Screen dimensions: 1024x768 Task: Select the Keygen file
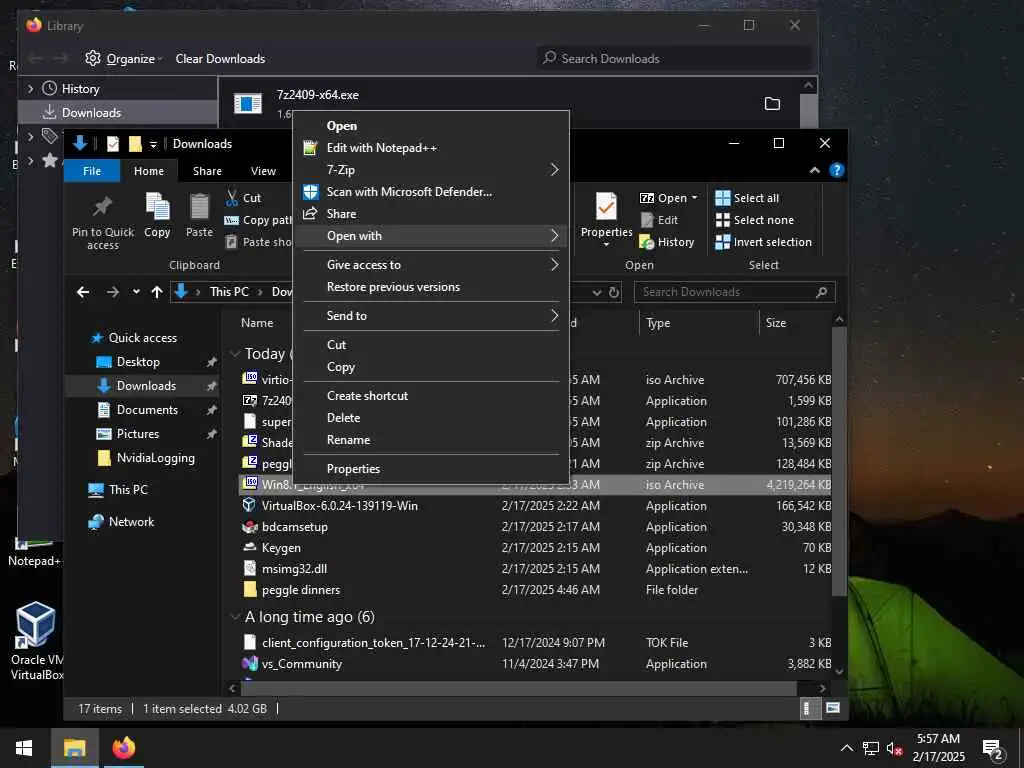coord(281,548)
